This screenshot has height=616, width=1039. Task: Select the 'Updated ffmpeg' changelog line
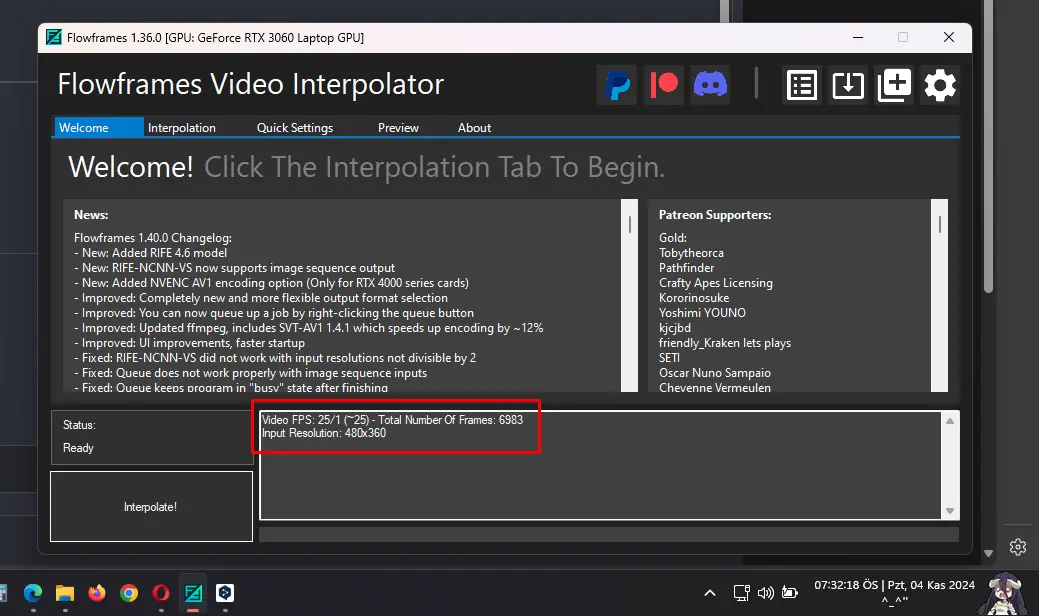pos(308,328)
